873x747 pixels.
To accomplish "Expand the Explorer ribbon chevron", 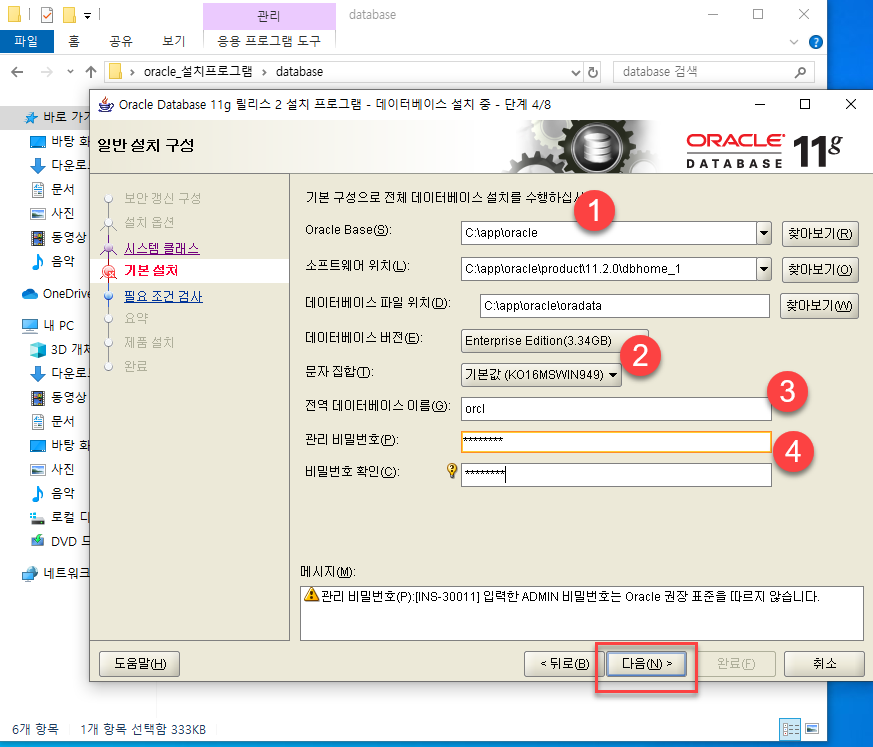I will (x=794, y=42).
